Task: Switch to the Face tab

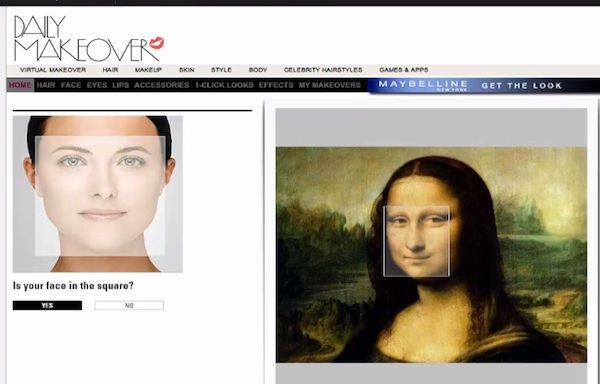Action: pyautogui.click(x=71, y=85)
